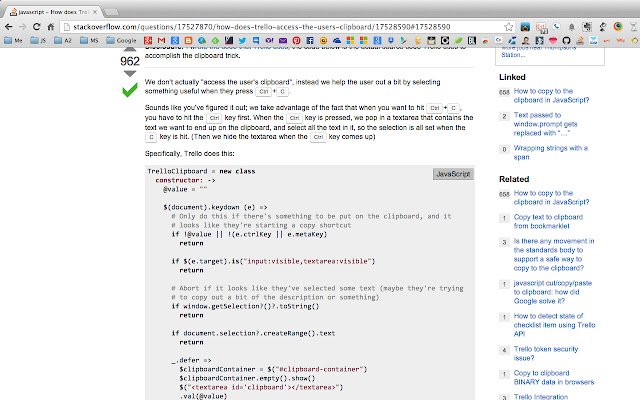The width and height of the screenshot is (640, 400).
Task: Reload the Stack Overflow page
Action: coord(36,27)
